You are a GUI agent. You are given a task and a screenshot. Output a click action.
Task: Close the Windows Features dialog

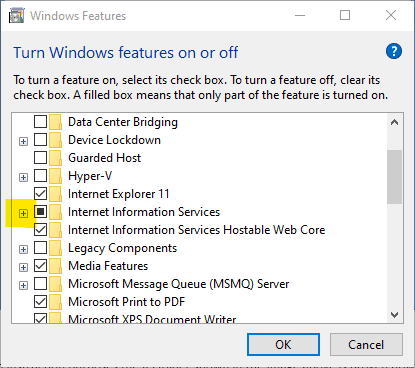[391, 15]
